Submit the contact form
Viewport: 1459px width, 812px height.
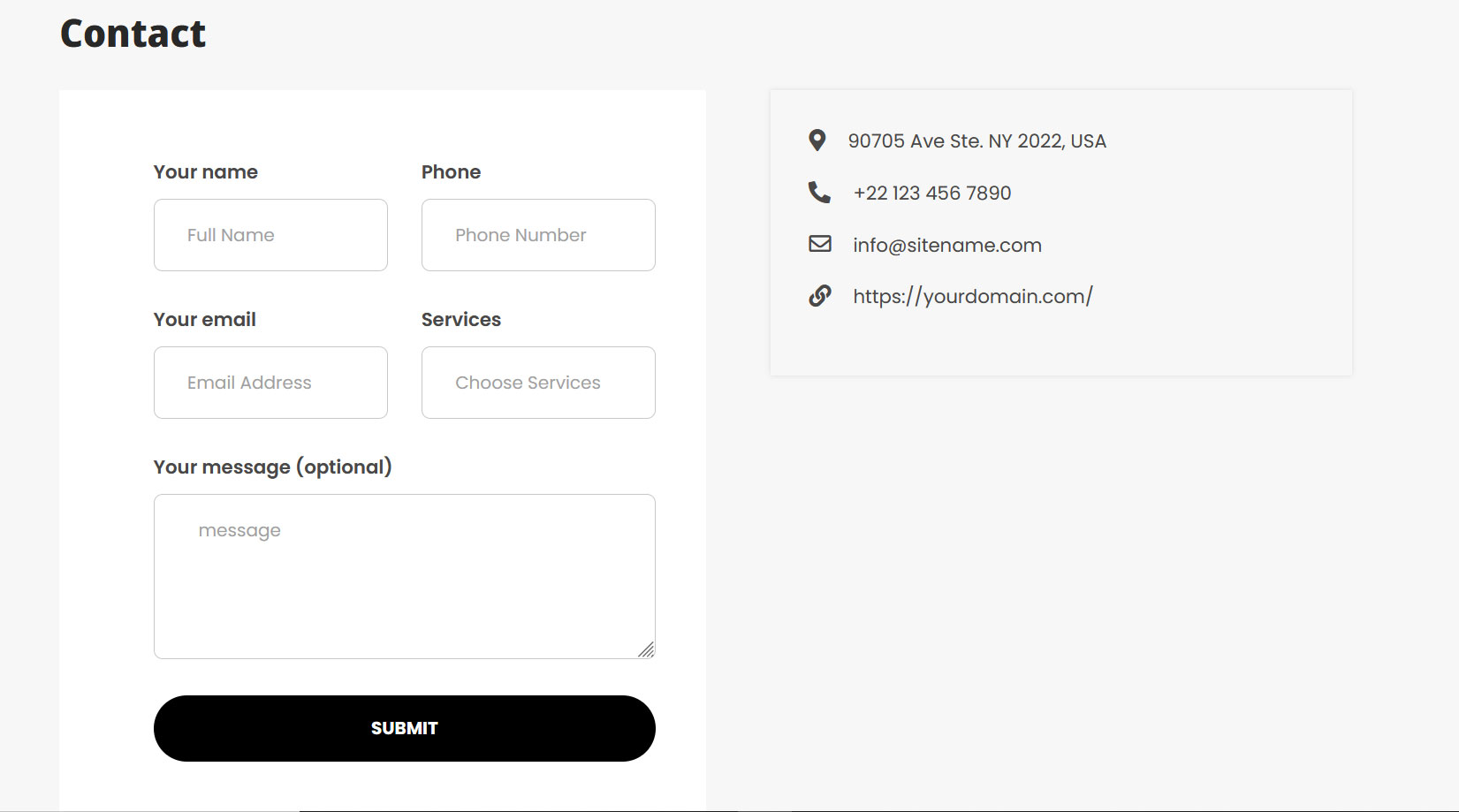(x=405, y=728)
